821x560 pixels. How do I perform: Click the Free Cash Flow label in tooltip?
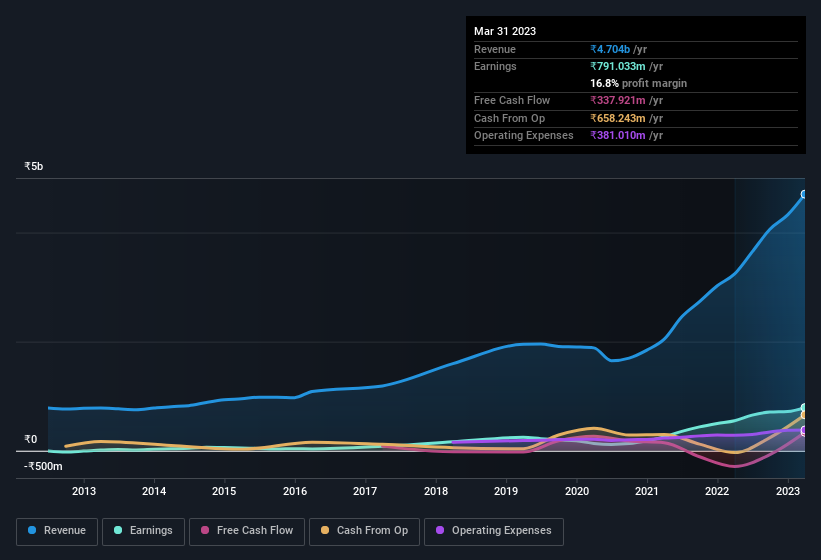tap(512, 100)
